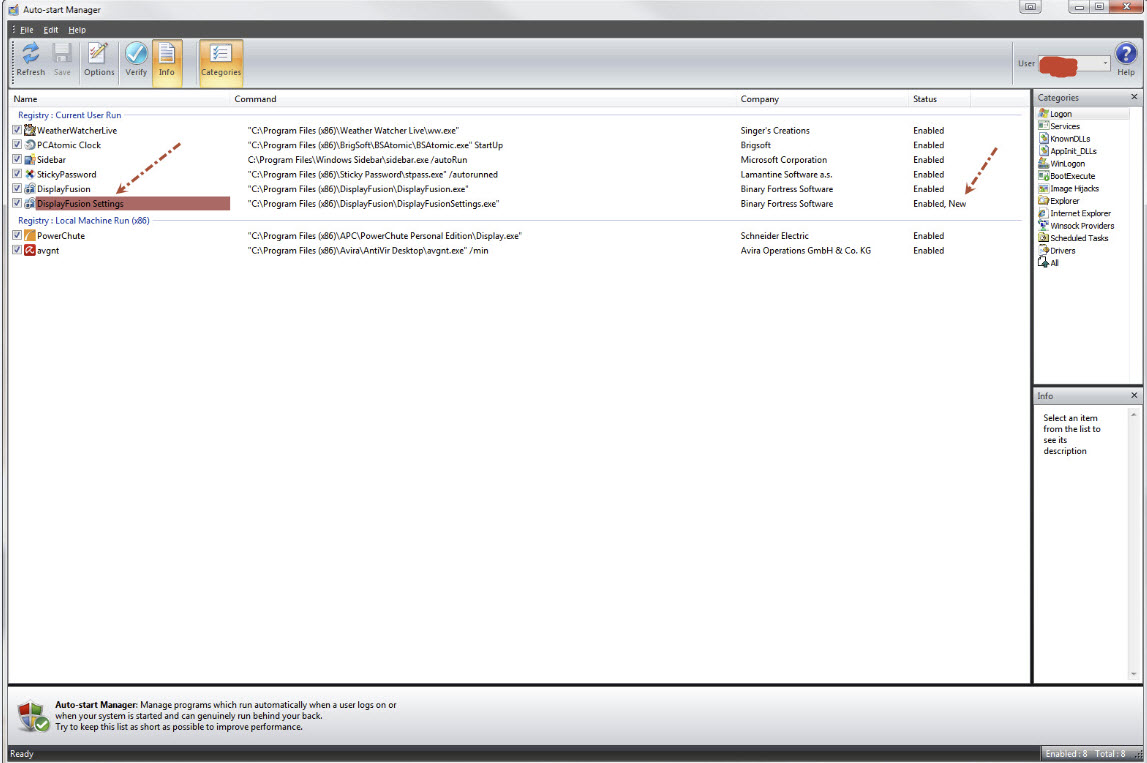Open the User dropdown list
1147x763 pixels.
pyautogui.click(x=1105, y=63)
